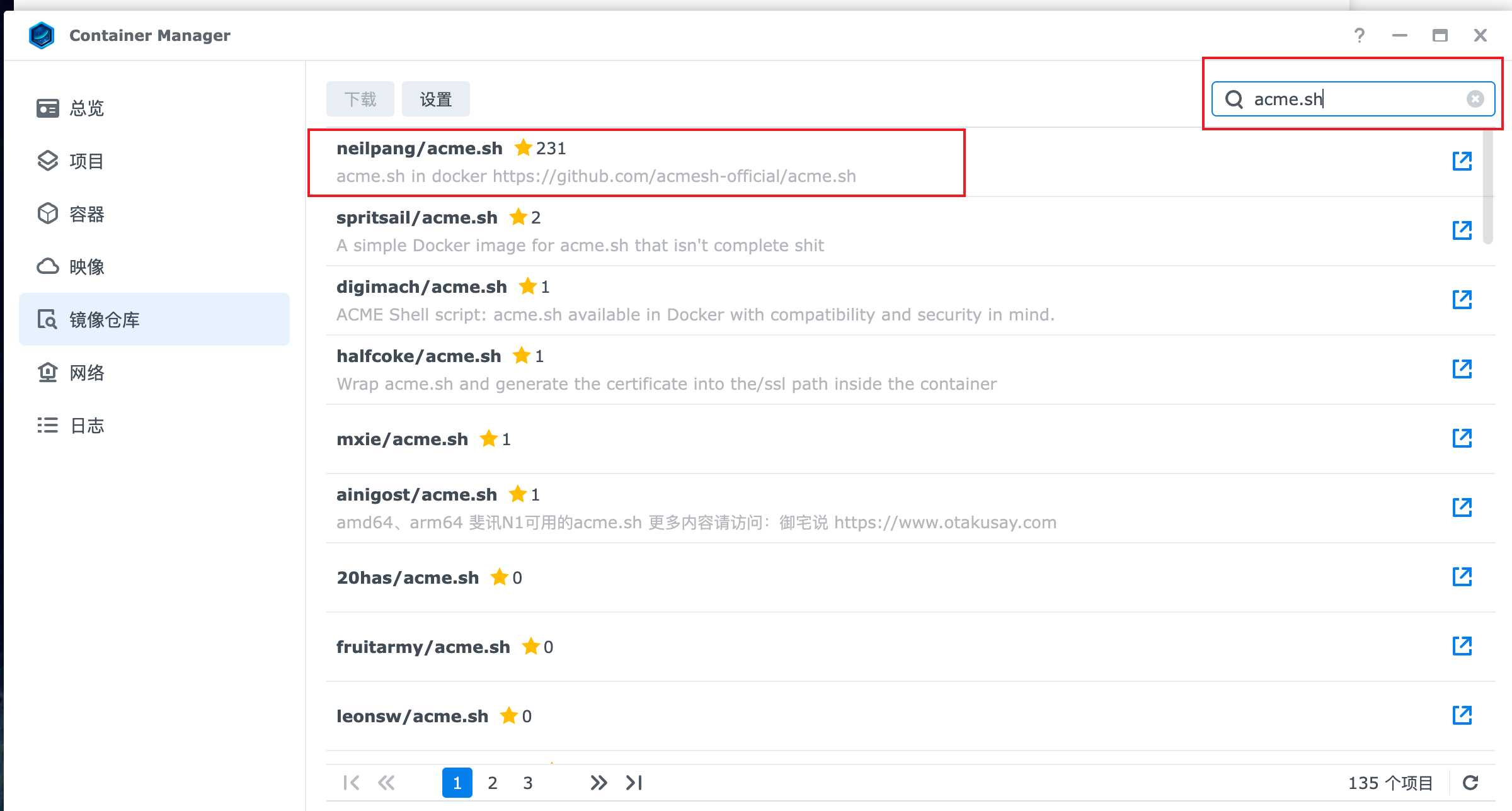
Task: Open external link icon for digimach/acme.sh
Action: 1462,300
